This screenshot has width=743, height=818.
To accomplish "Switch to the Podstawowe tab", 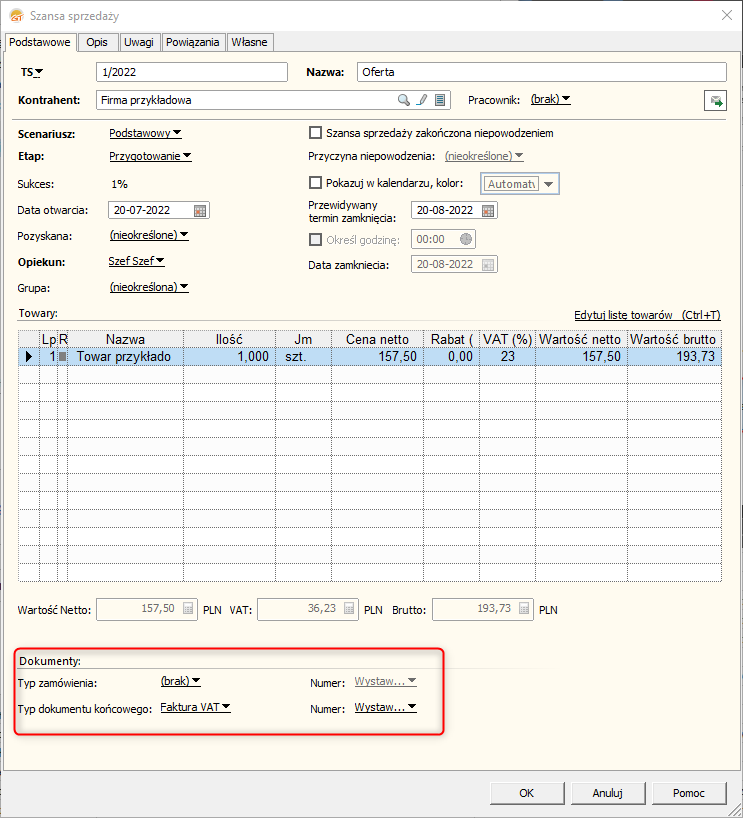I will [40, 42].
